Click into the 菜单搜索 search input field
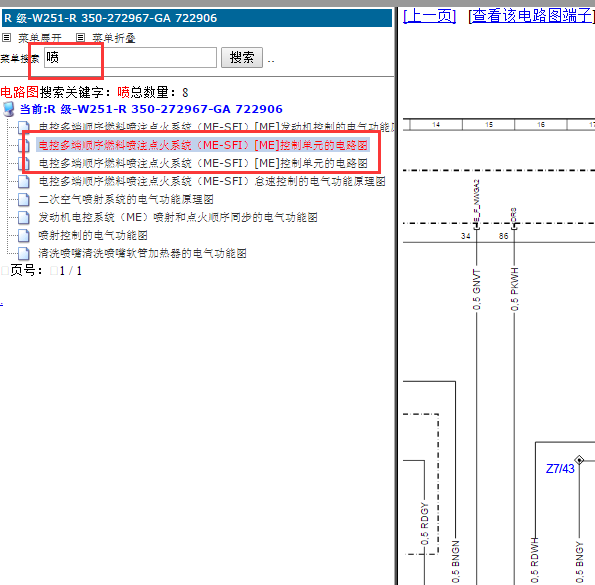595x585 pixels. click(x=130, y=58)
